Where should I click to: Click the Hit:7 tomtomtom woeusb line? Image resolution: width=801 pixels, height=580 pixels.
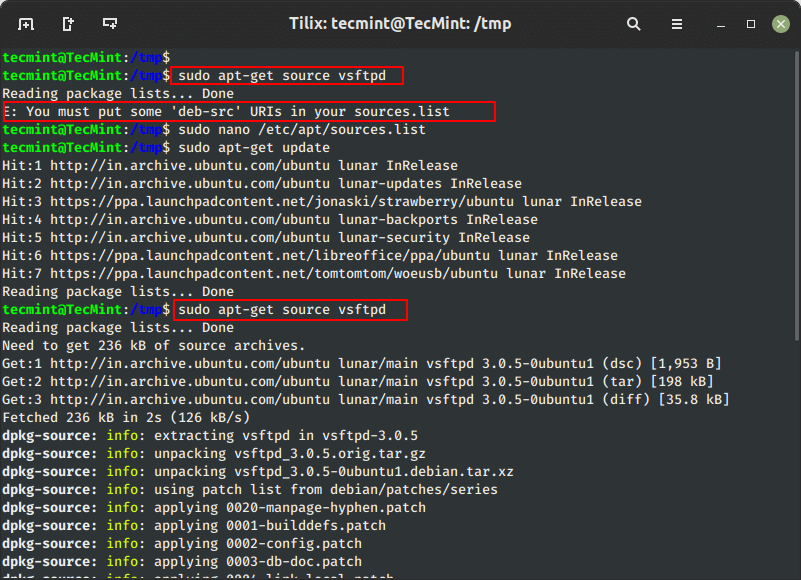click(x=314, y=273)
